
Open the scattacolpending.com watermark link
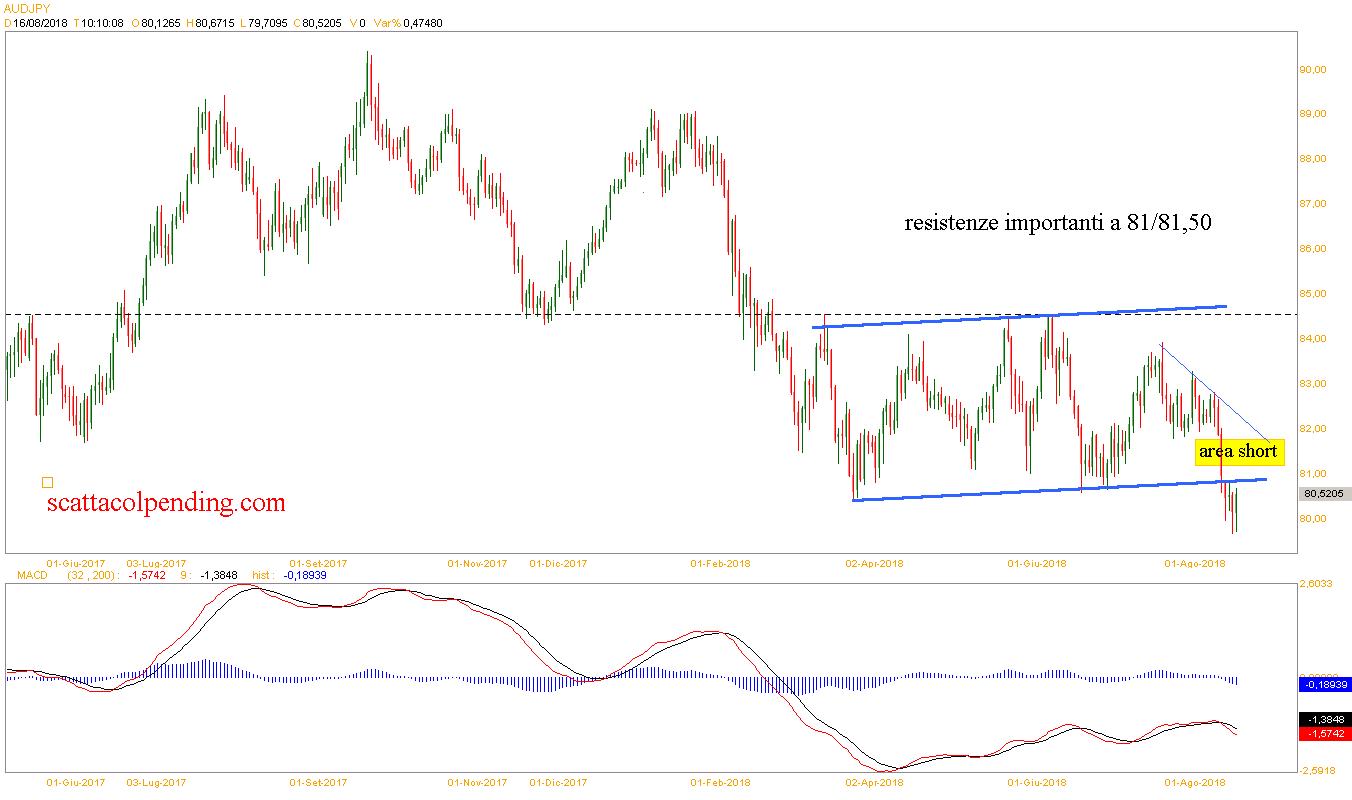166,503
